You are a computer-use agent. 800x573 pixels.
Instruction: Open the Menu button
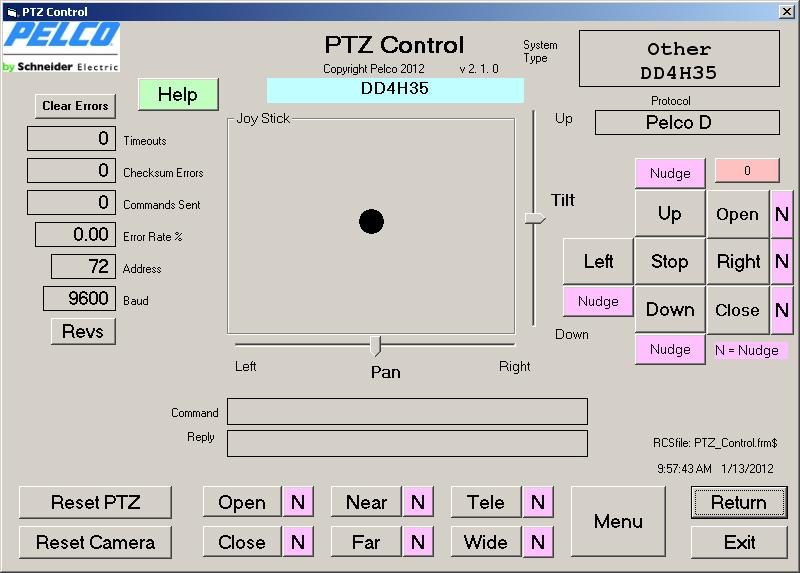pyautogui.click(x=618, y=521)
